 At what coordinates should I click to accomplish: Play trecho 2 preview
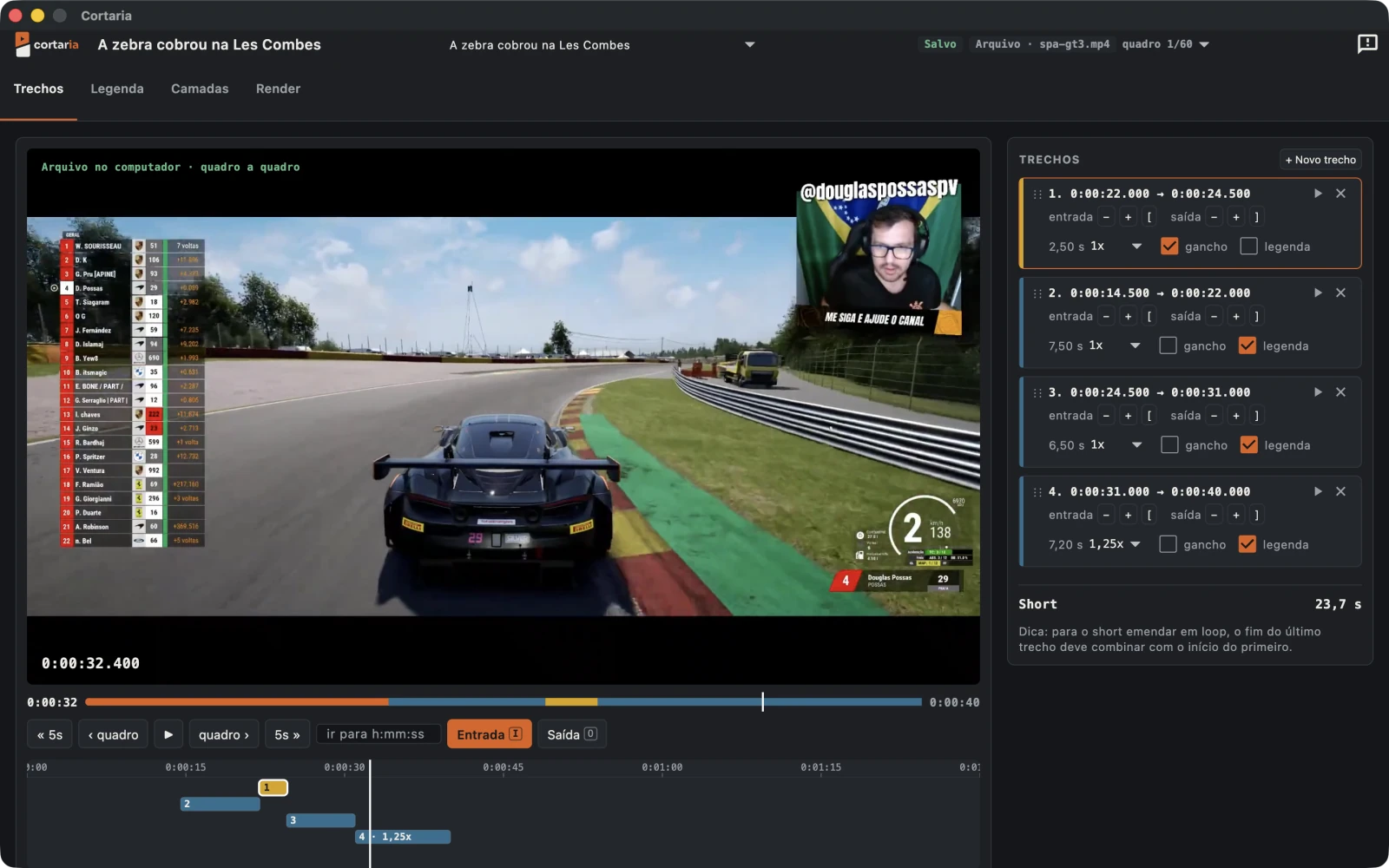click(x=1318, y=293)
